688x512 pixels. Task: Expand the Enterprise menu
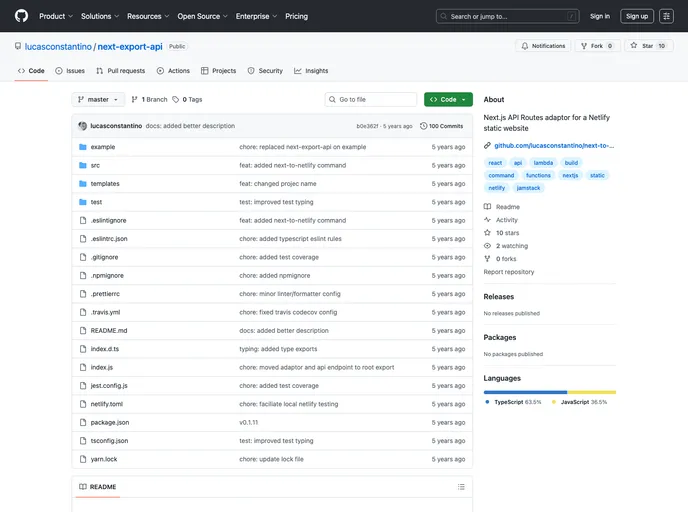[x=256, y=16]
